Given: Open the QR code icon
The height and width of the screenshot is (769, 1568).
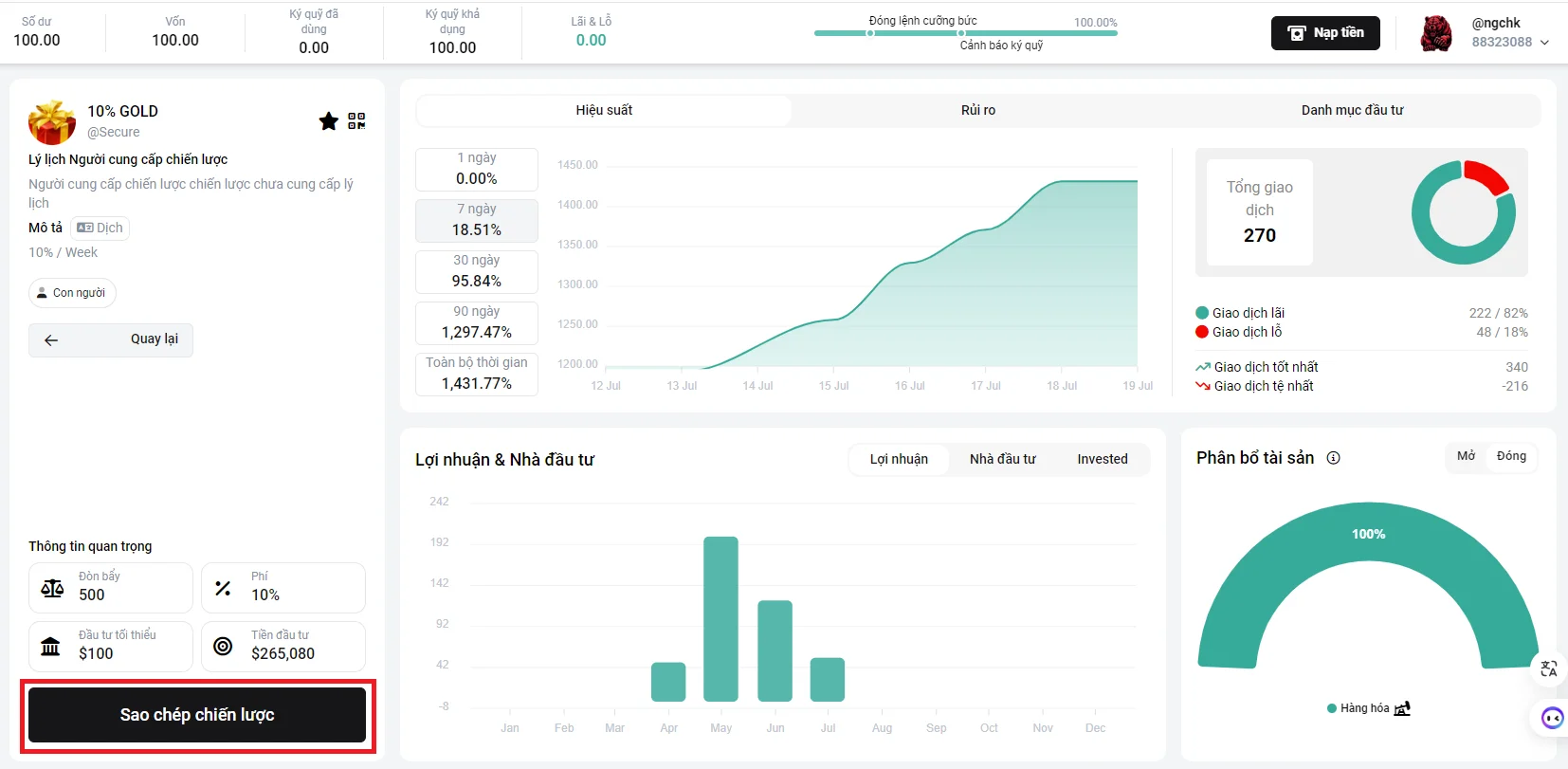Looking at the screenshot, I should pos(356,120).
